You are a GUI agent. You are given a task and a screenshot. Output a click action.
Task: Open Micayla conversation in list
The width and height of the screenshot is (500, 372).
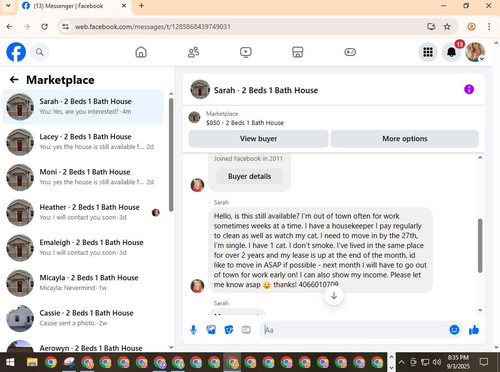(83, 283)
